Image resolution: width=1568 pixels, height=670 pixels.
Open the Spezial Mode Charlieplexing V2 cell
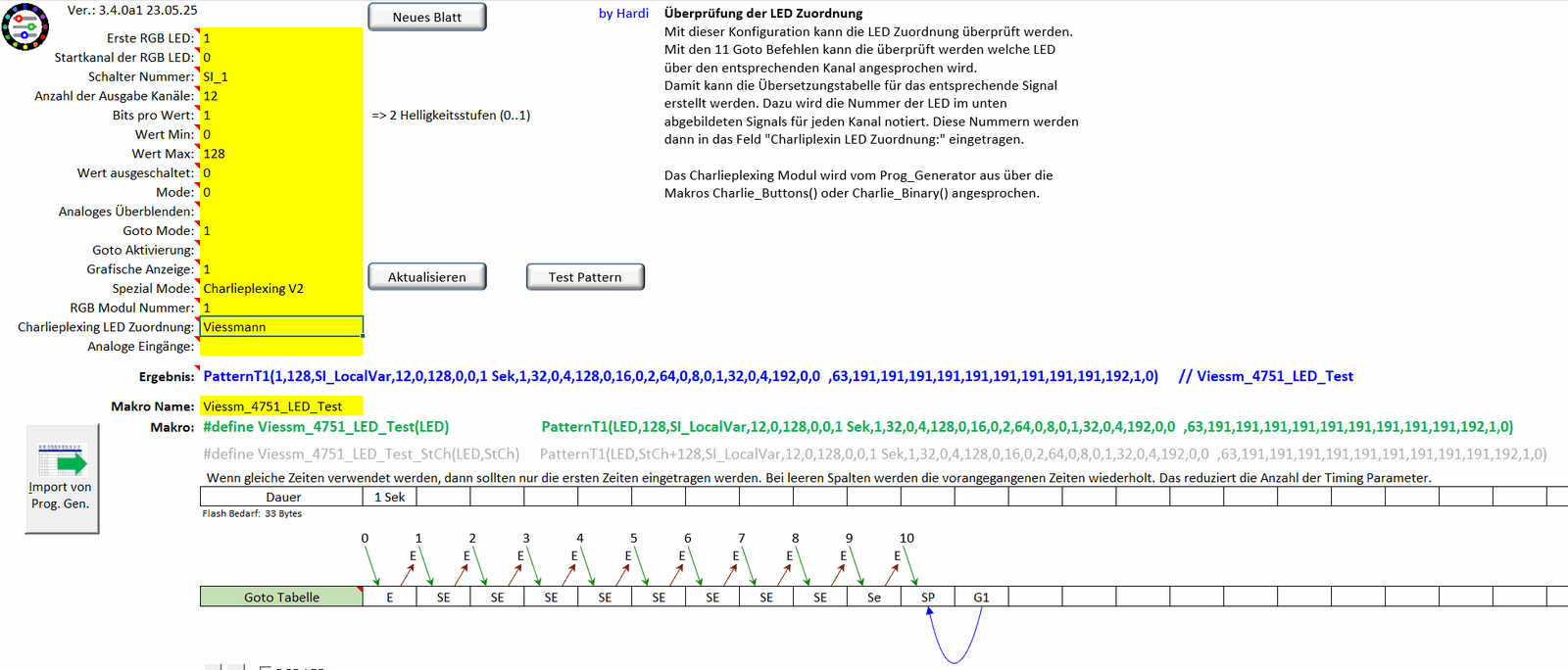280,289
